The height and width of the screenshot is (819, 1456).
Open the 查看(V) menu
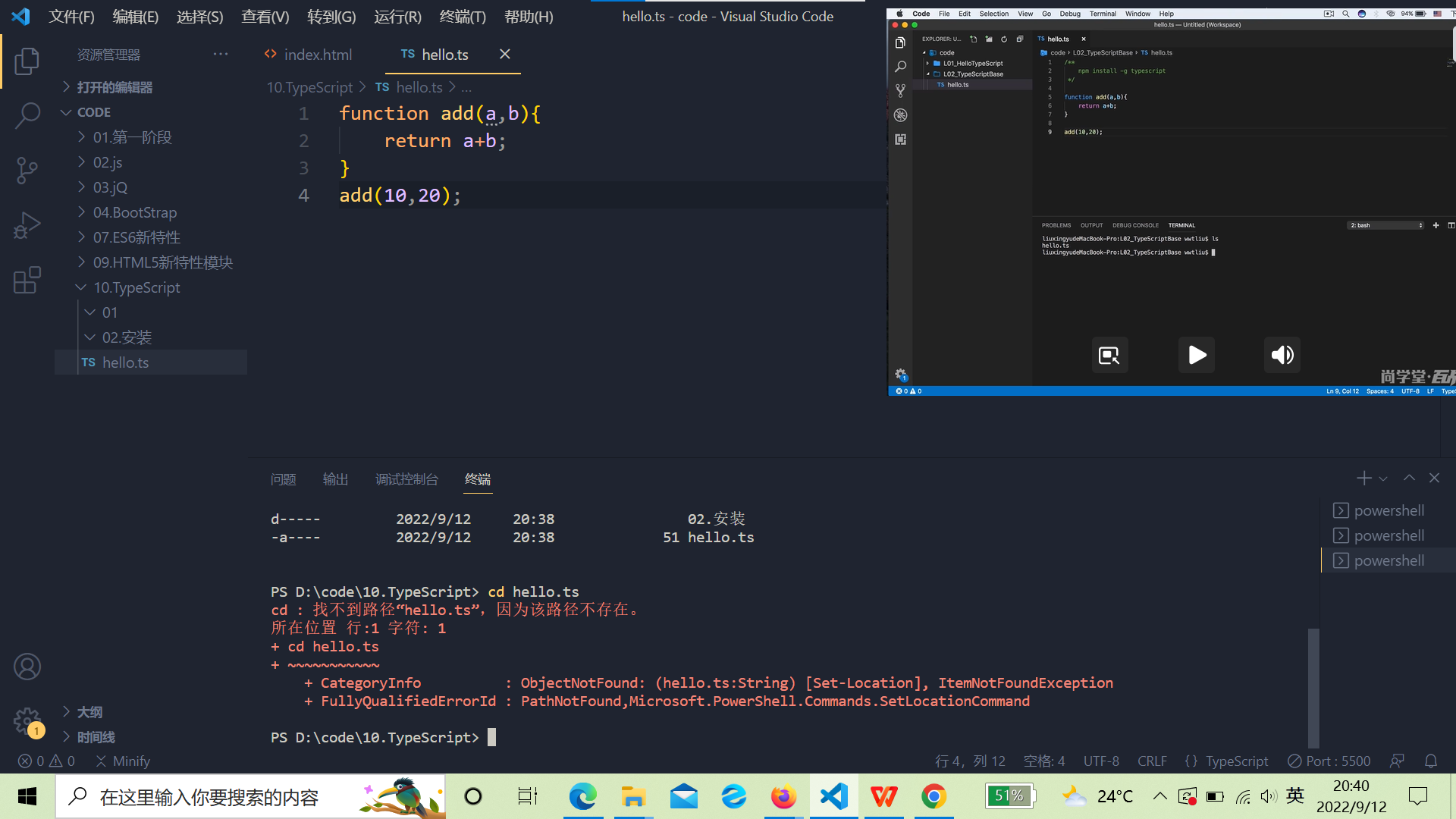pyautogui.click(x=265, y=17)
